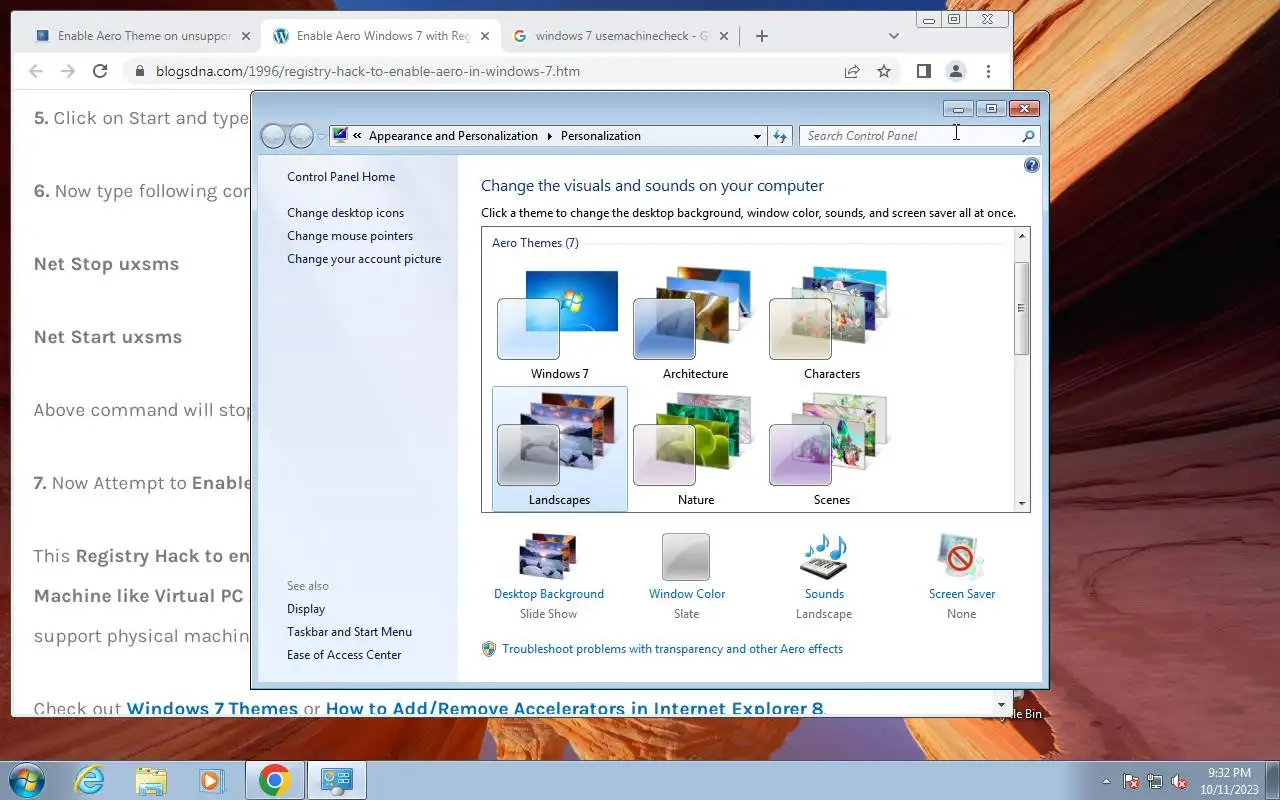
Task: Click the muted volume tray icon
Action: pyautogui.click(x=1179, y=781)
